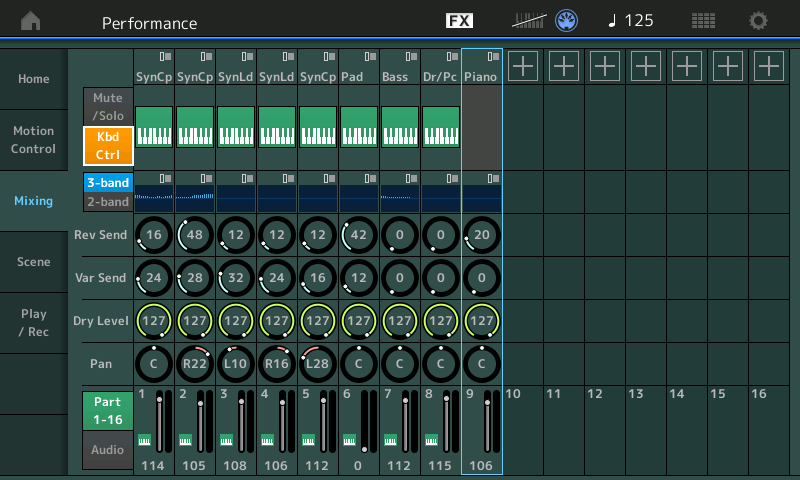Click the blue knob assign icon
This screenshot has height=480, width=800.
pyautogui.click(x=568, y=21)
